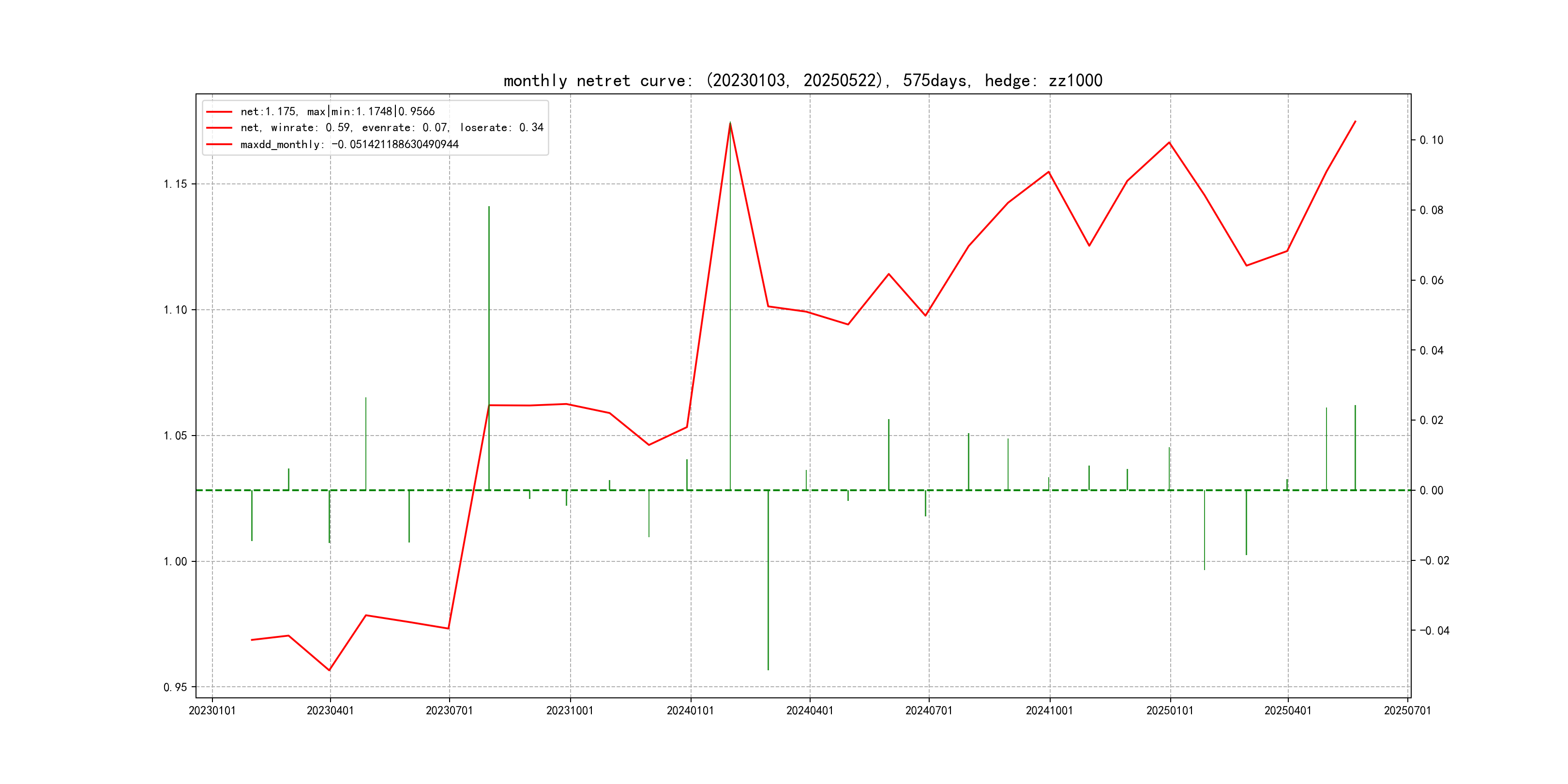The width and height of the screenshot is (1568, 784).
Task: Click the red line sample beside maxdd_monthly
Action: pyautogui.click(x=219, y=144)
